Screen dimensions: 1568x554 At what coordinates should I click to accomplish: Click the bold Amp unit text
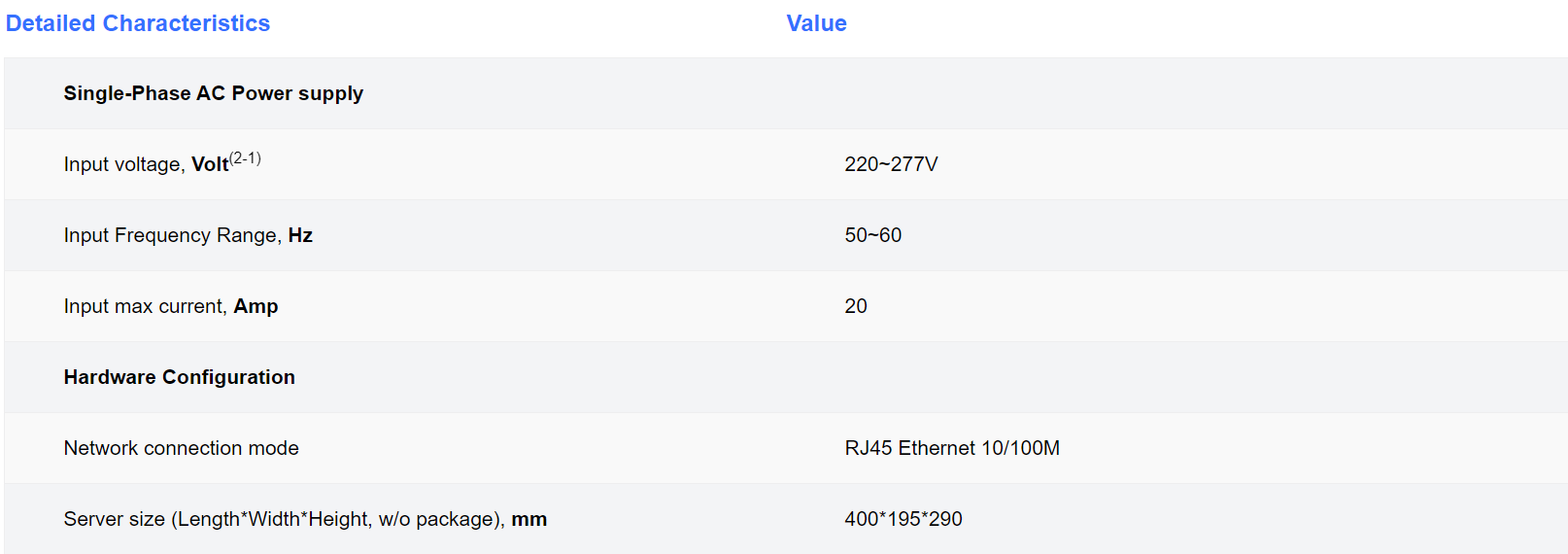256,307
